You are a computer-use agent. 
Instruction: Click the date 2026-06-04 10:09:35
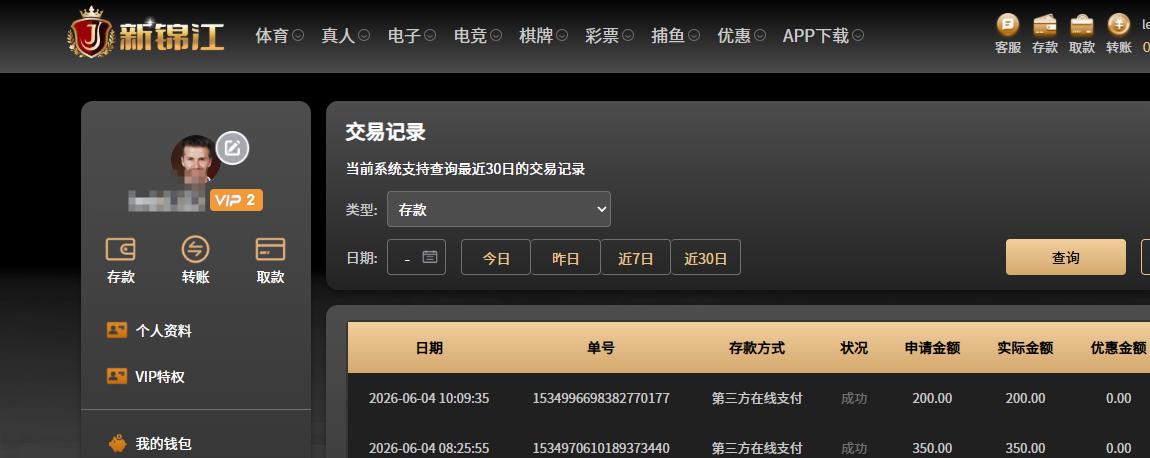click(x=429, y=399)
